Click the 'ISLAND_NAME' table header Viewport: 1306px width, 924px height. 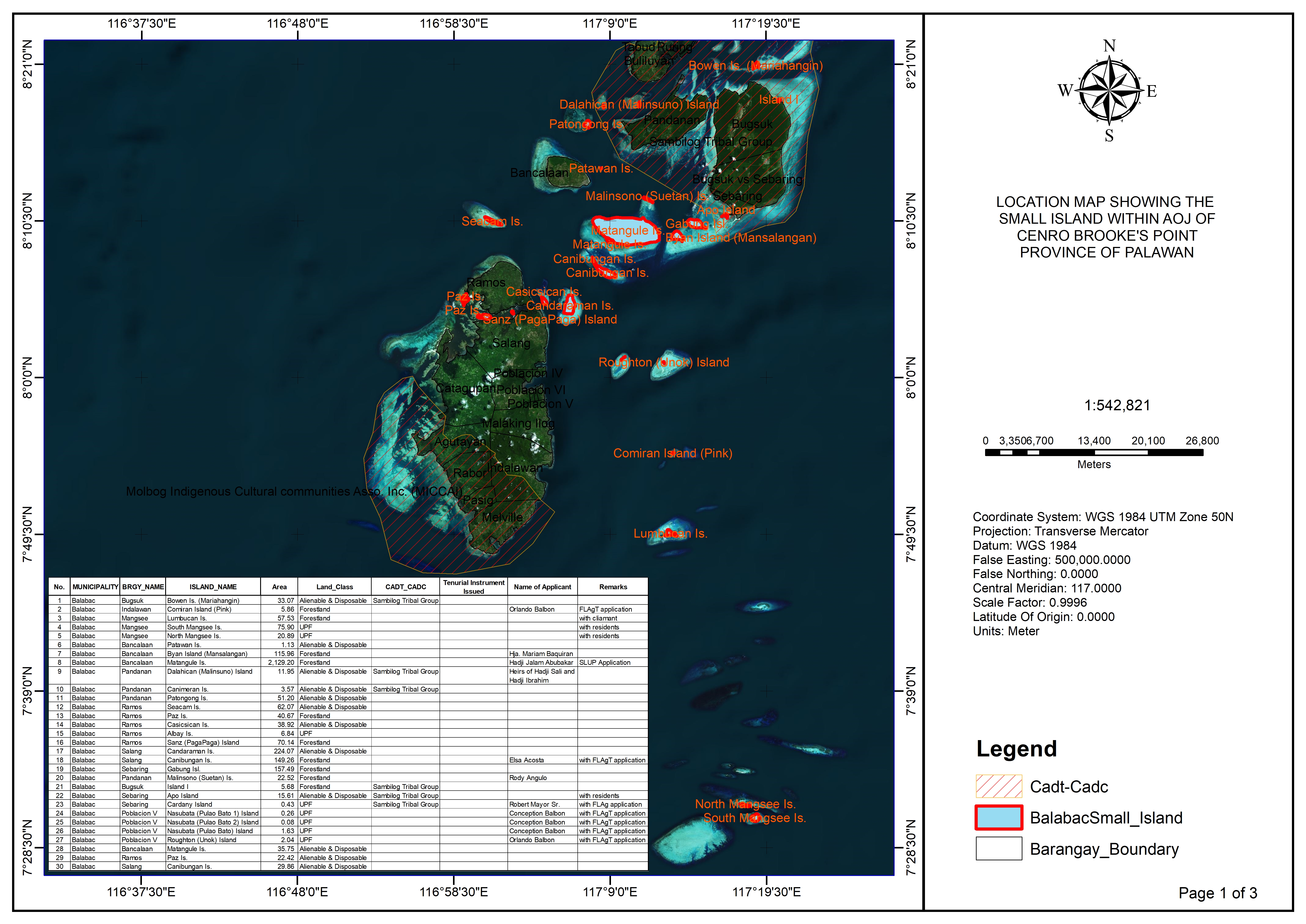(x=213, y=587)
